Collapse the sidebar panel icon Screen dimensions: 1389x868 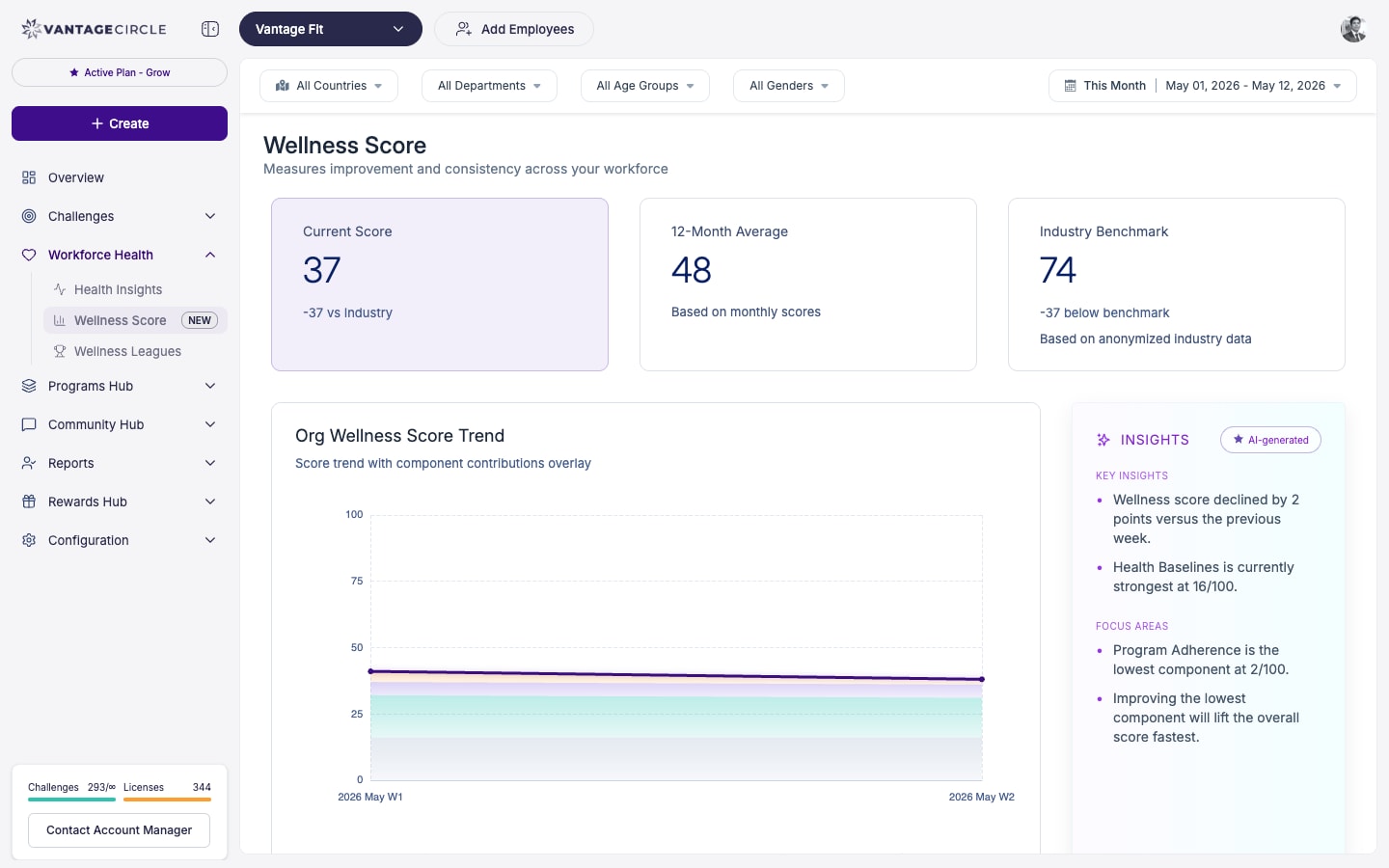pos(210,29)
